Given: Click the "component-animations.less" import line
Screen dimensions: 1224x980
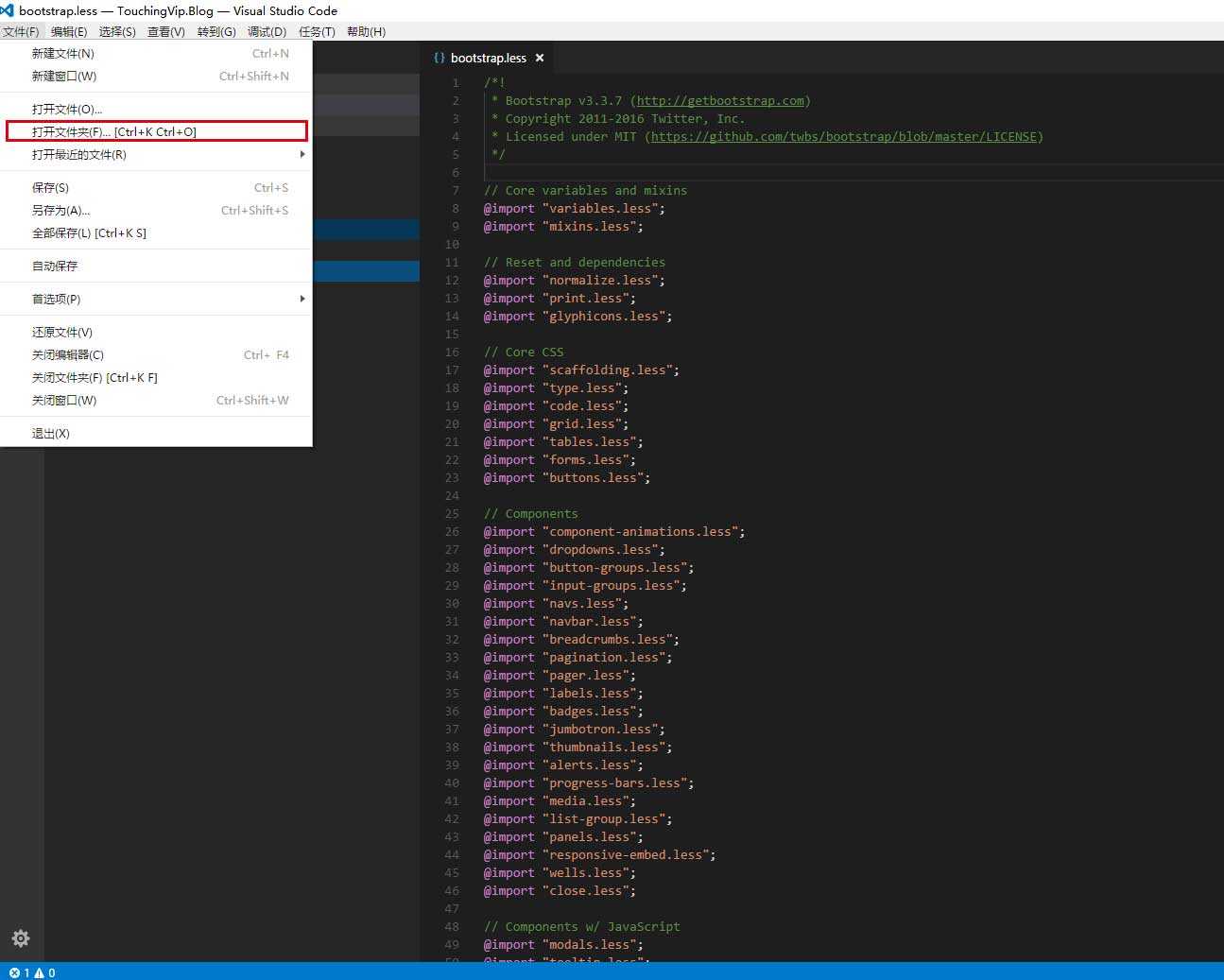Looking at the screenshot, I should 614,532.
